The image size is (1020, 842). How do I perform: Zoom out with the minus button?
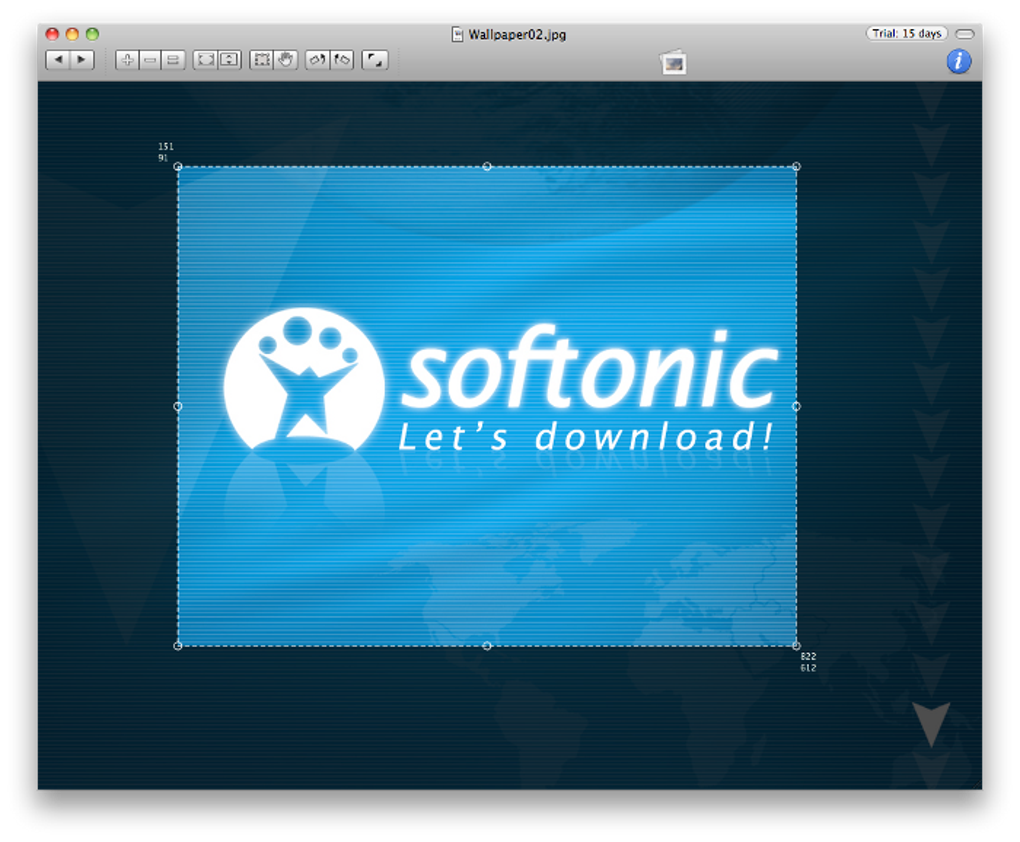click(x=150, y=60)
